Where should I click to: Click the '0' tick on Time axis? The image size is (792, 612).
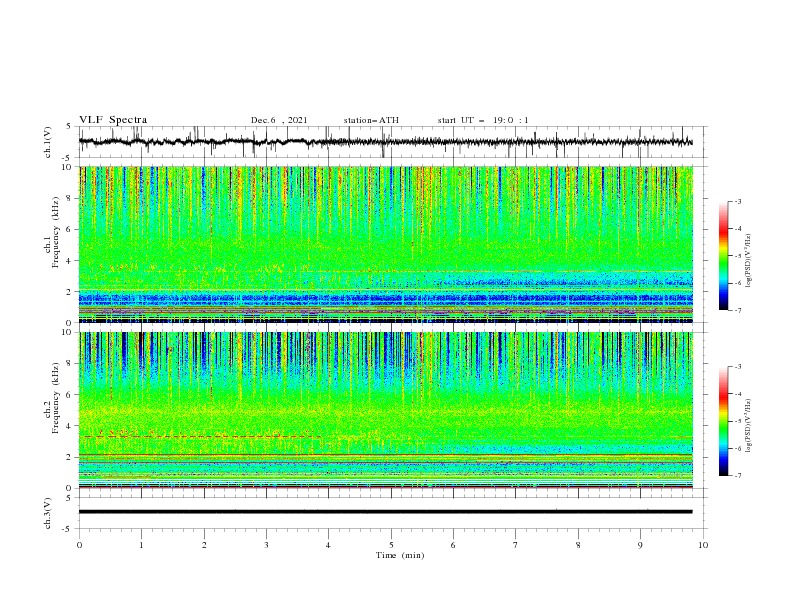pos(79,545)
